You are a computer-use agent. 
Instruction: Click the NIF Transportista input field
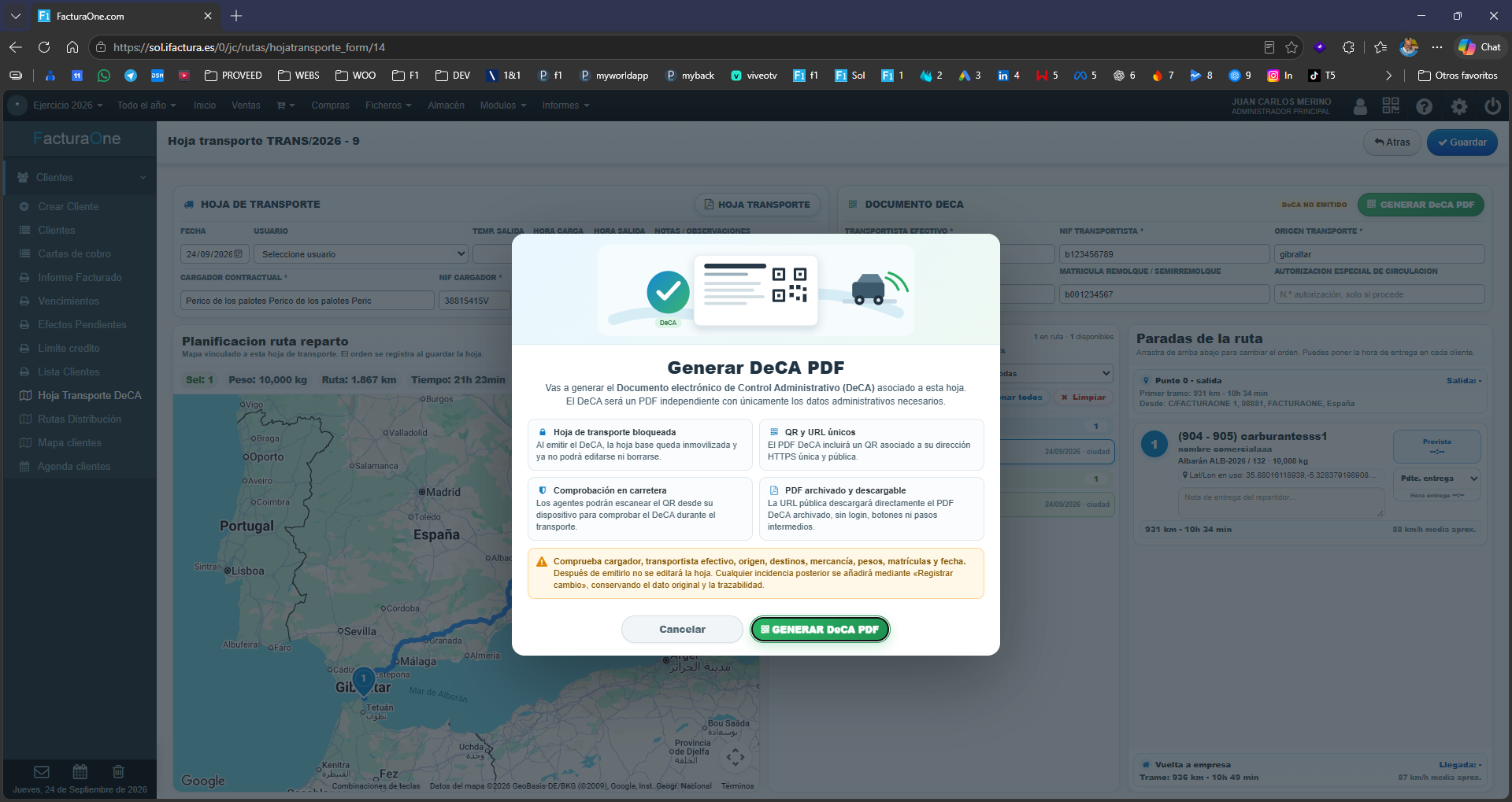1163,254
